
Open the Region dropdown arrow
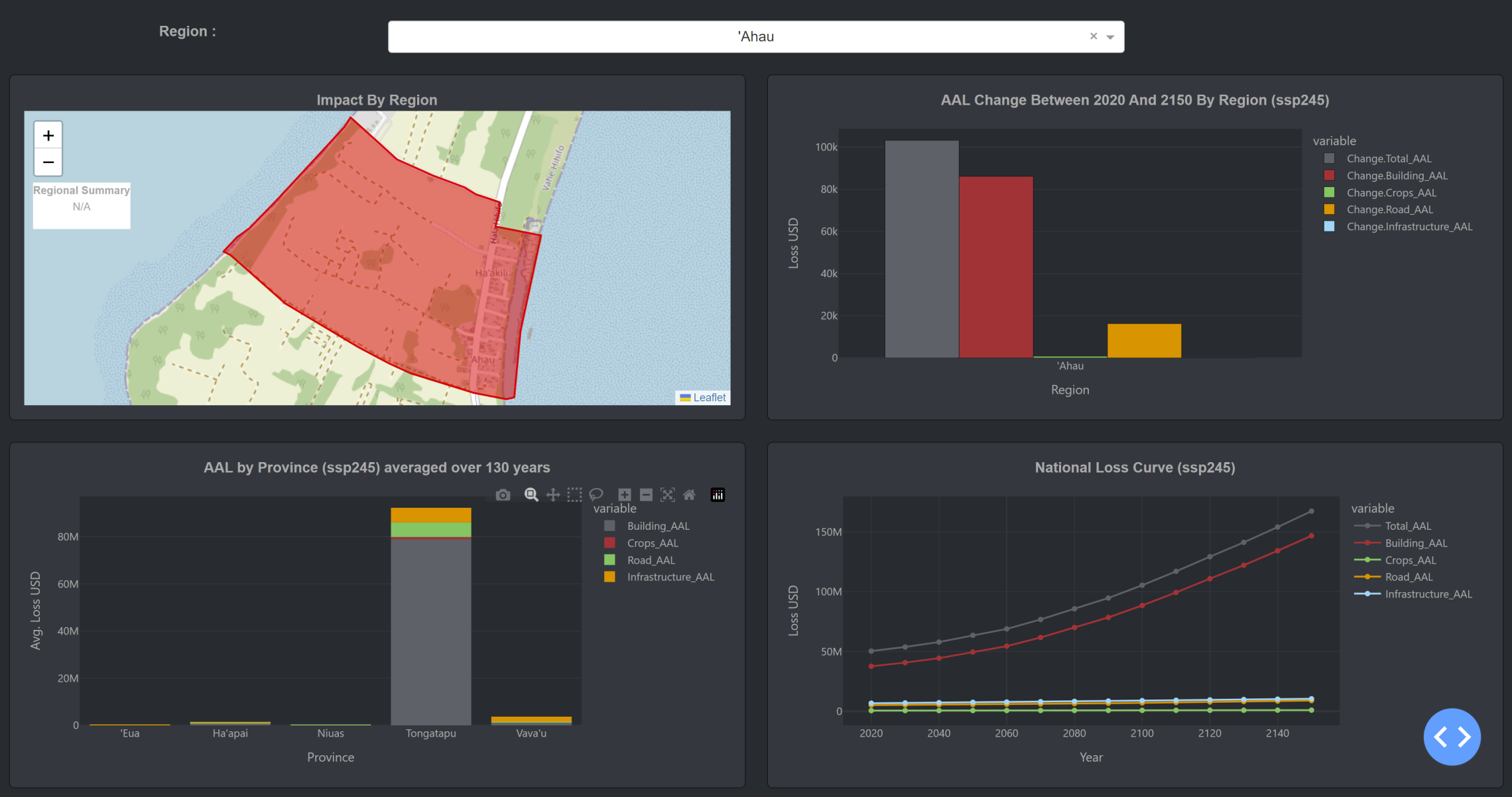tap(1111, 37)
